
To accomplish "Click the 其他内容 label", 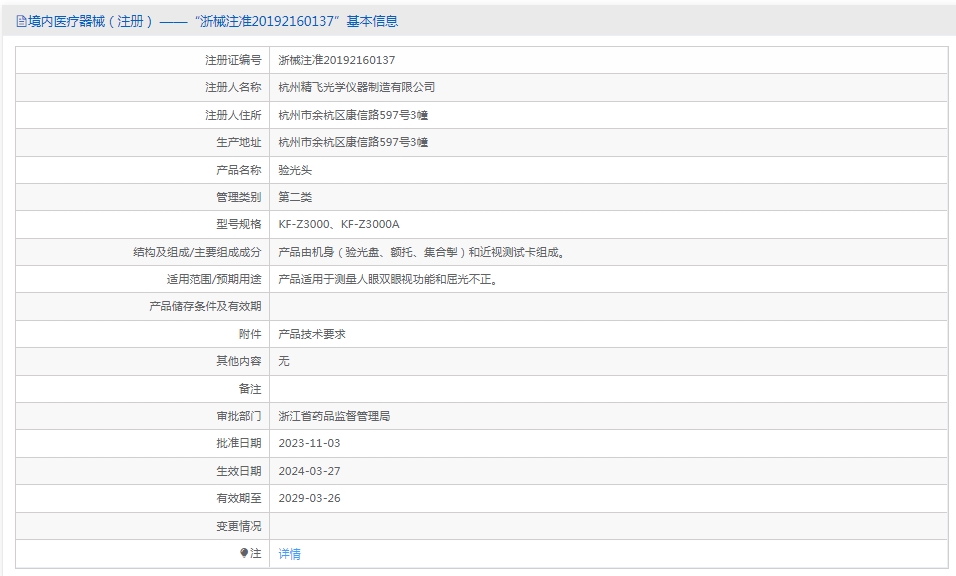I will pos(238,361).
